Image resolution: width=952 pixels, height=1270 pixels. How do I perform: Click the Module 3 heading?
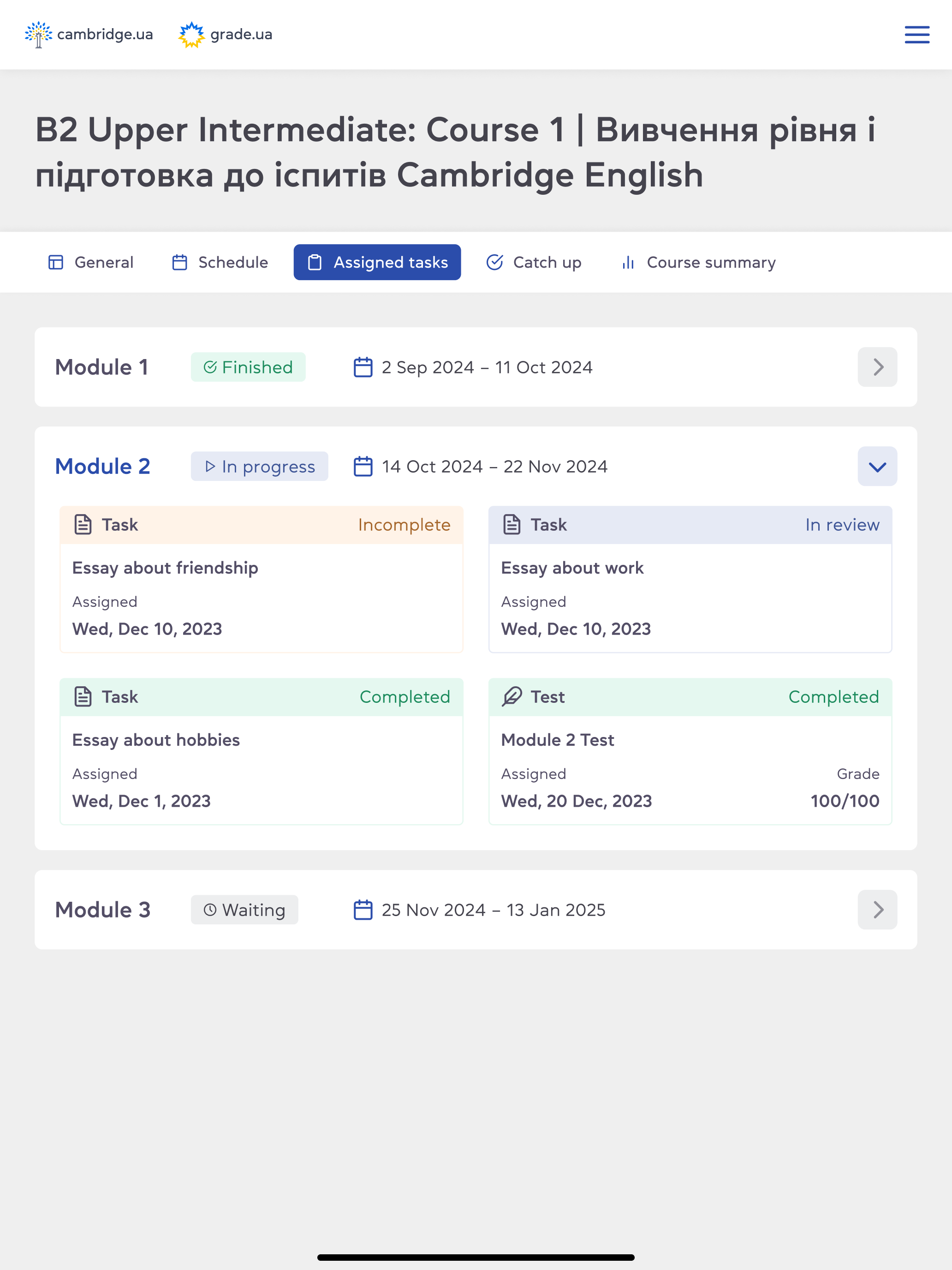click(x=103, y=910)
